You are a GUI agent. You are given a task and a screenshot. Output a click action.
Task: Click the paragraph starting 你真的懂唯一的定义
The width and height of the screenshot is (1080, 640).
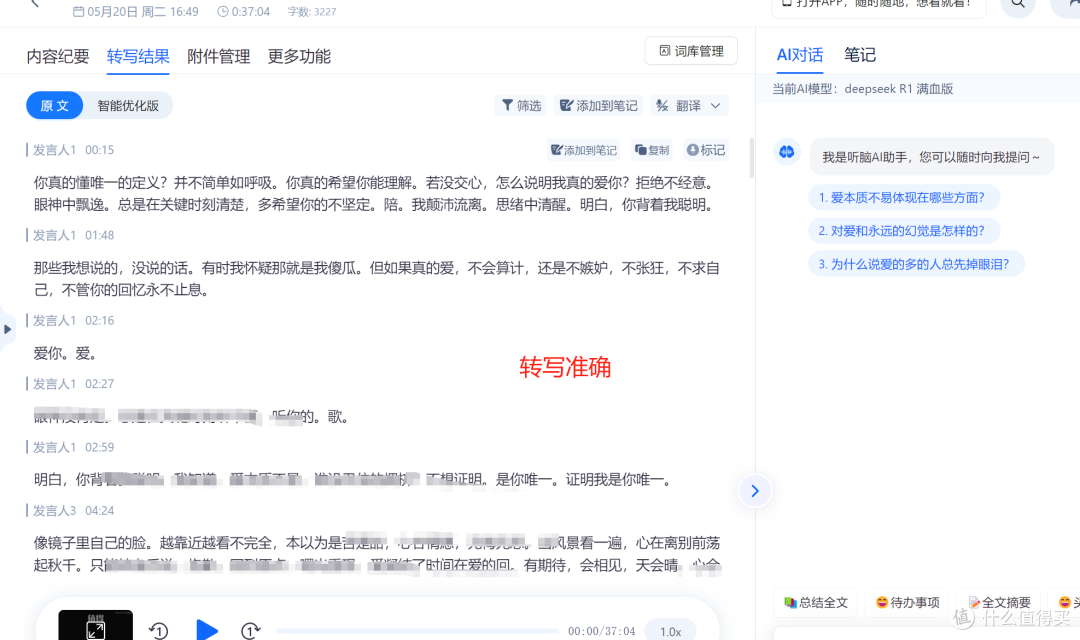click(377, 194)
